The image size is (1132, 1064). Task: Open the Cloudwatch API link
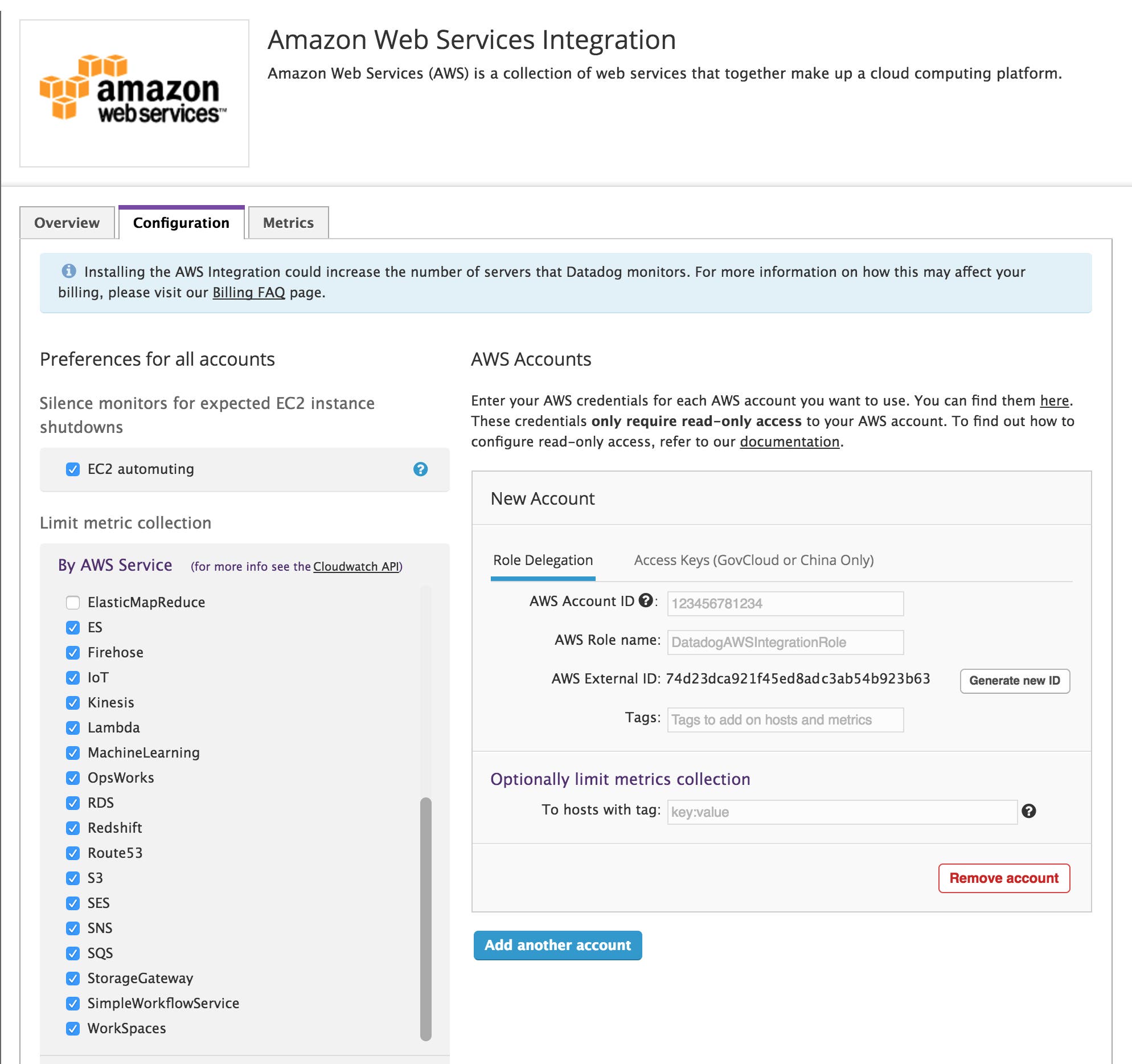click(x=357, y=566)
